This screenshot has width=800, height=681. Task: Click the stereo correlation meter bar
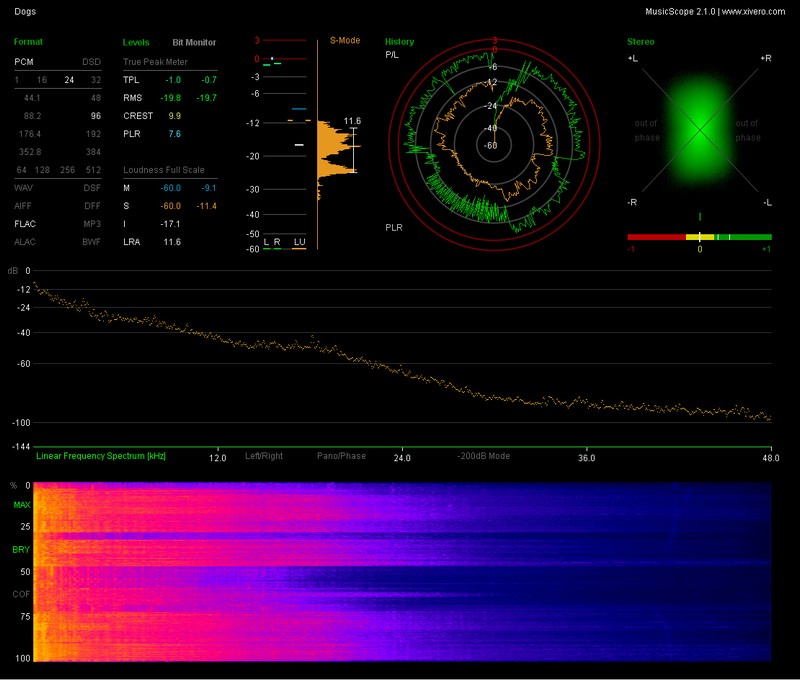[x=699, y=237]
